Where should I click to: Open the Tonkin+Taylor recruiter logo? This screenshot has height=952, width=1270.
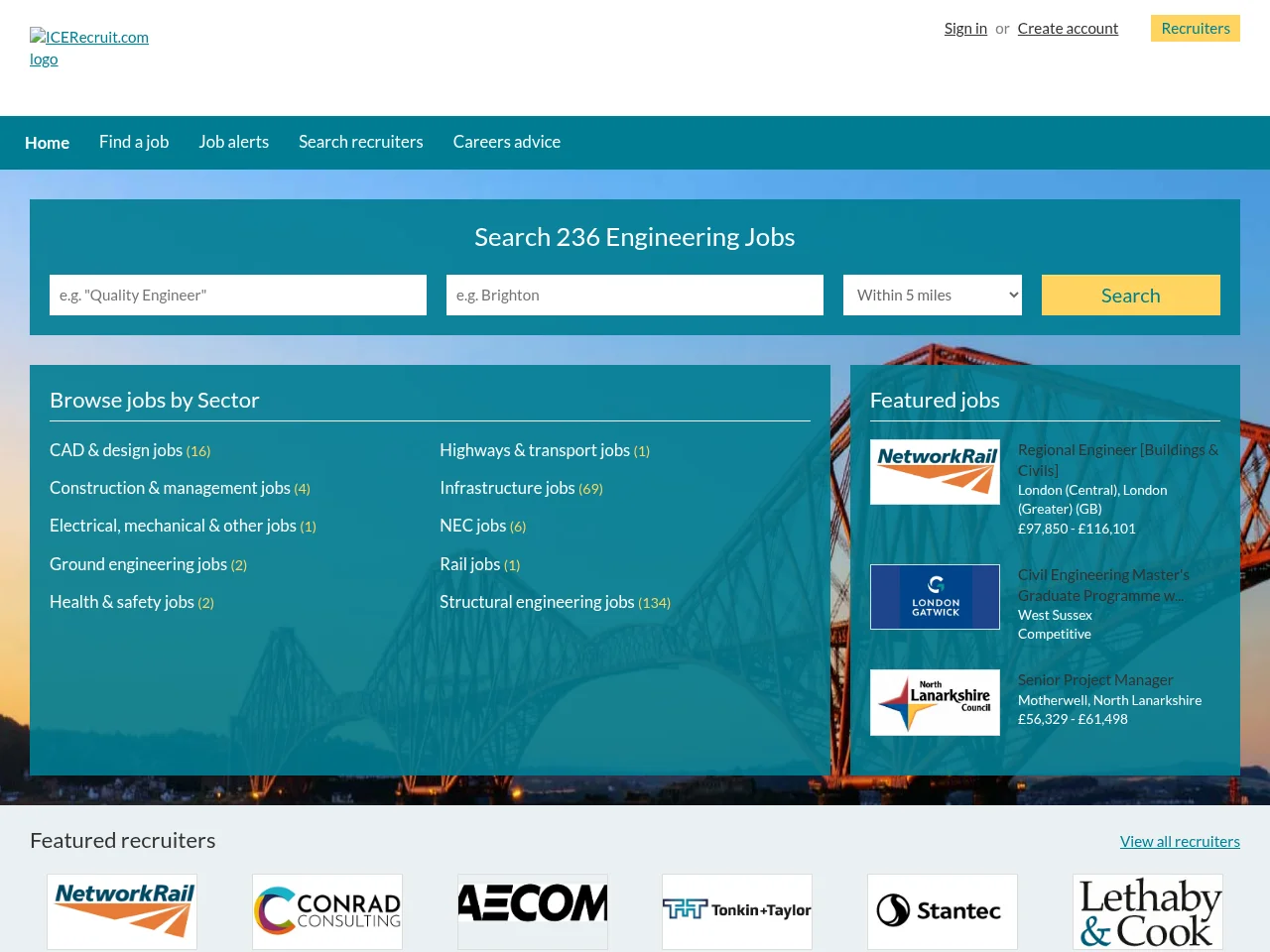pyautogui.click(x=737, y=911)
